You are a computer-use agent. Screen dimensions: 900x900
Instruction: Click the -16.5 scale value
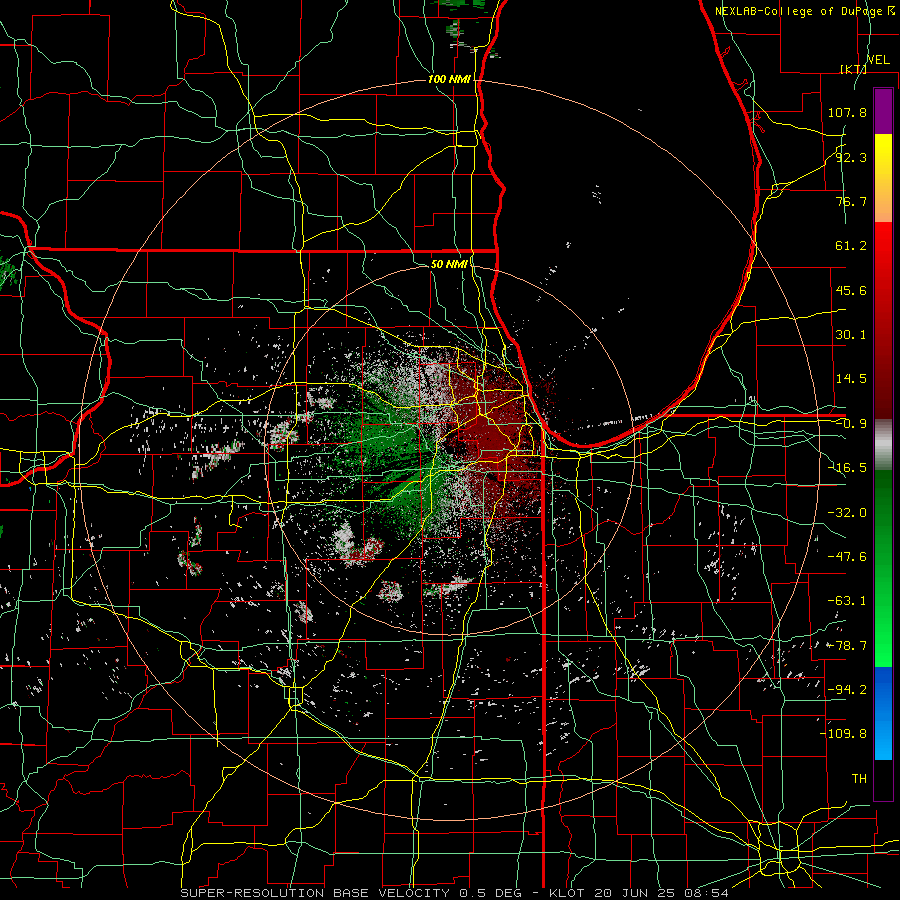click(x=847, y=468)
